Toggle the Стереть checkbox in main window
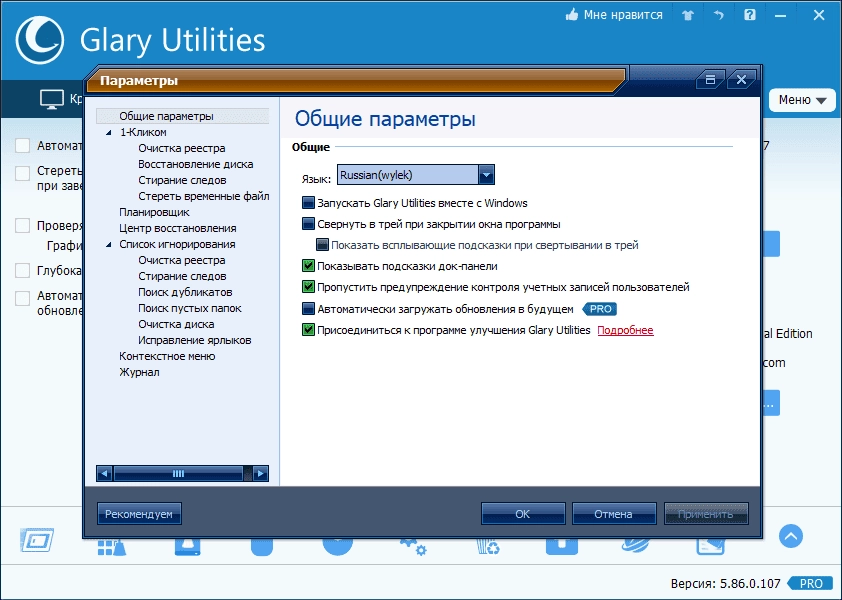Screen dimensions: 842x600 (x=23, y=174)
